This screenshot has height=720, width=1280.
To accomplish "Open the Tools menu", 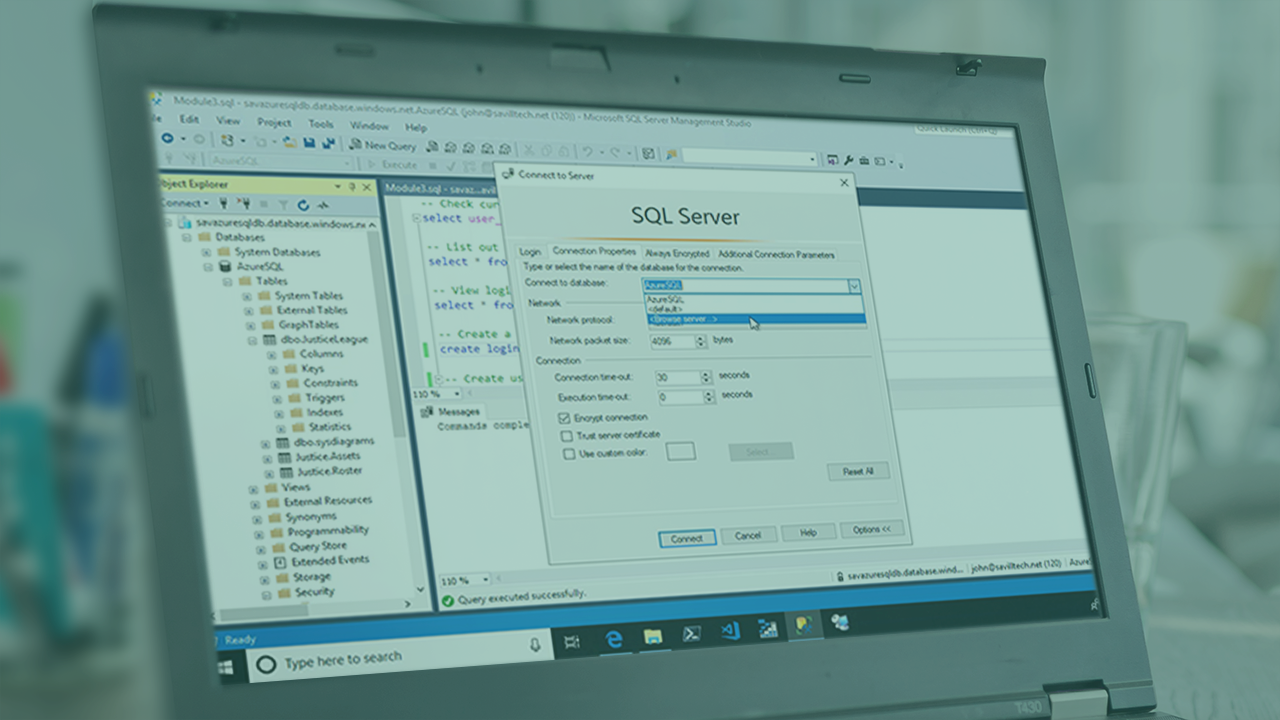I will pyautogui.click(x=321, y=124).
